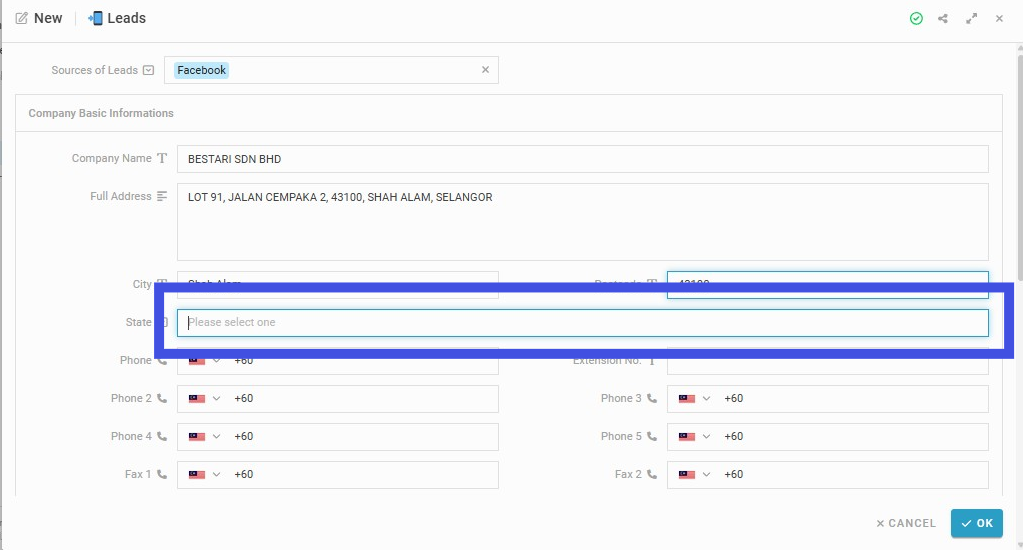This screenshot has width=1023, height=550.
Task: Open Phone 5 country flag dropdown
Action: click(x=694, y=436)
